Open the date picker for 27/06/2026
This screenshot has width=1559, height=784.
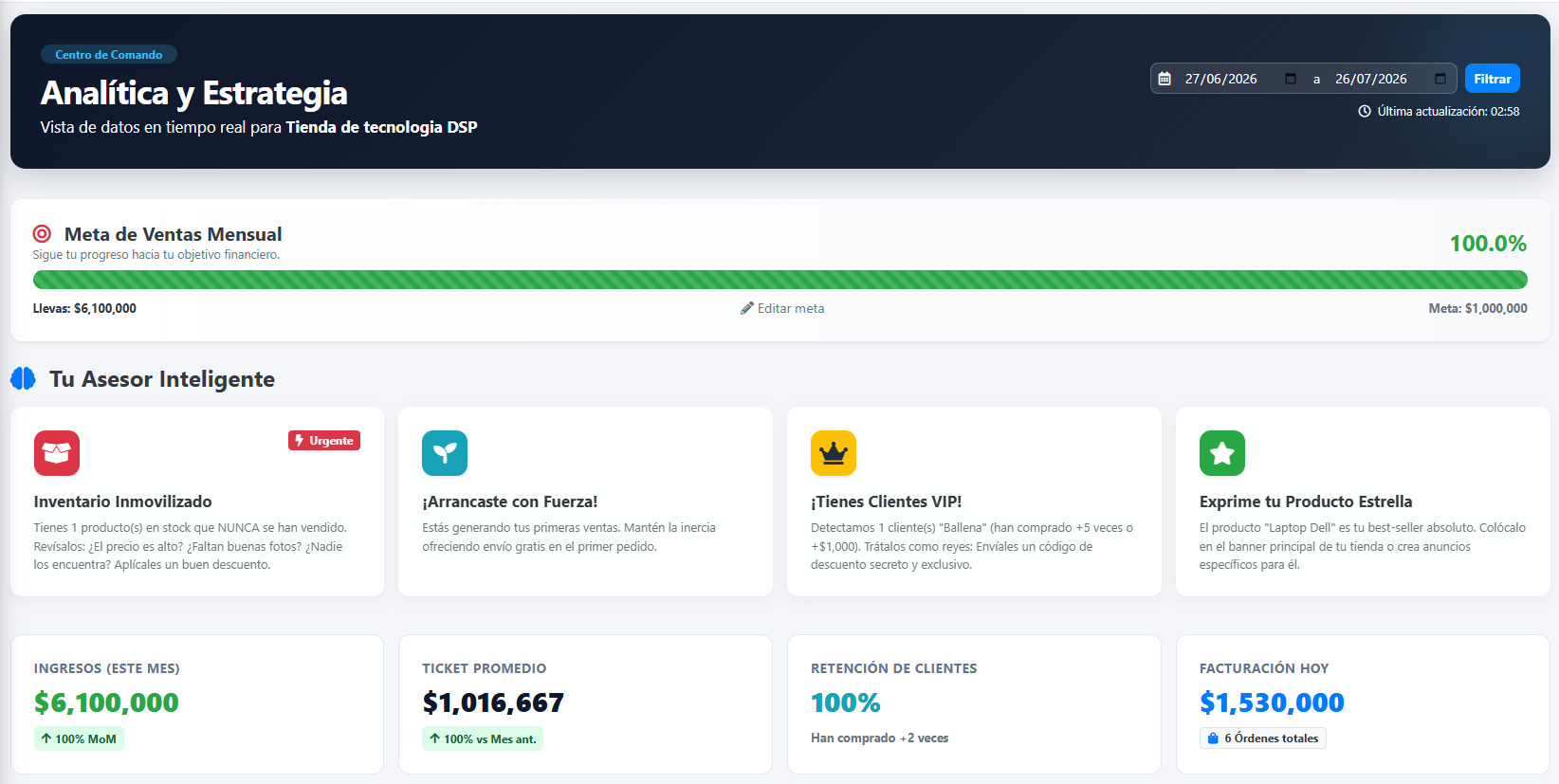(x=1291, y=79)
